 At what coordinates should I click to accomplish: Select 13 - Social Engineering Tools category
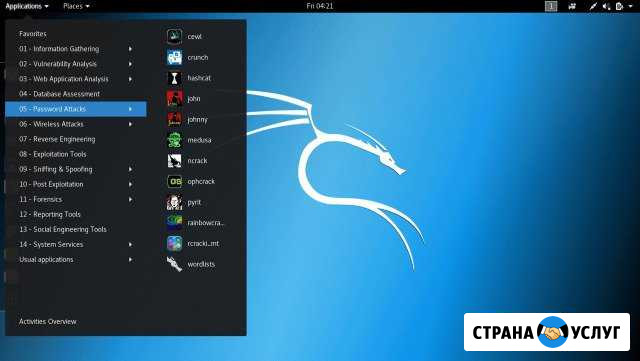pos(76,229)
